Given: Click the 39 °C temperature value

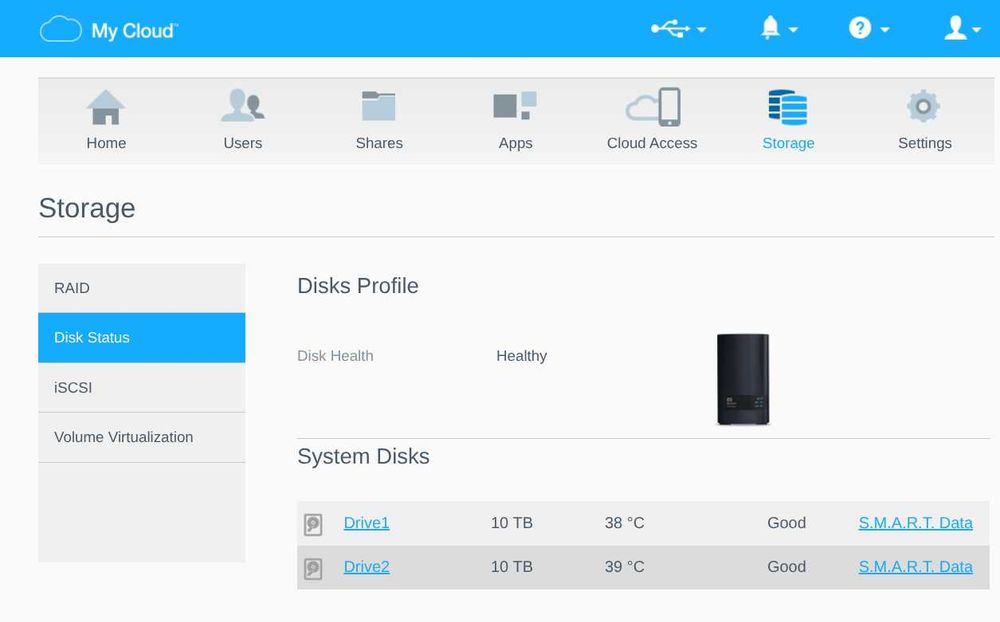Looking at the screenshot, I should (624, 566).
